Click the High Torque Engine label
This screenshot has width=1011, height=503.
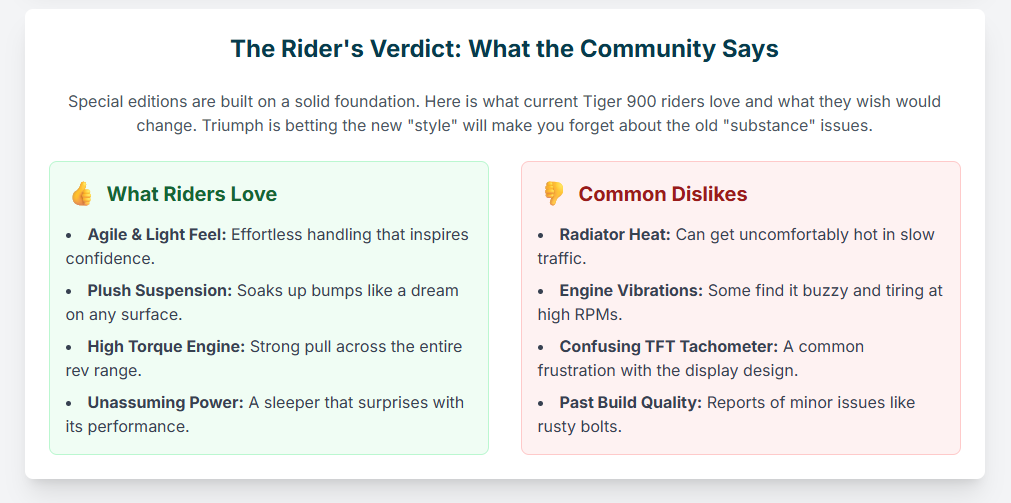pos(166,347)
